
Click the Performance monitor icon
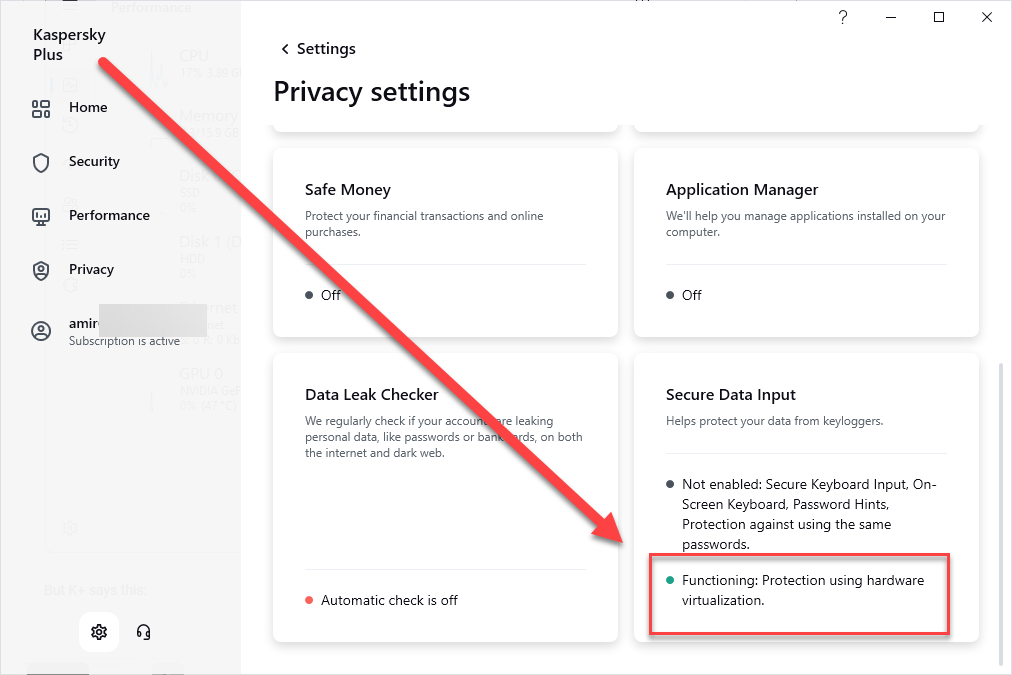point(41,216)
